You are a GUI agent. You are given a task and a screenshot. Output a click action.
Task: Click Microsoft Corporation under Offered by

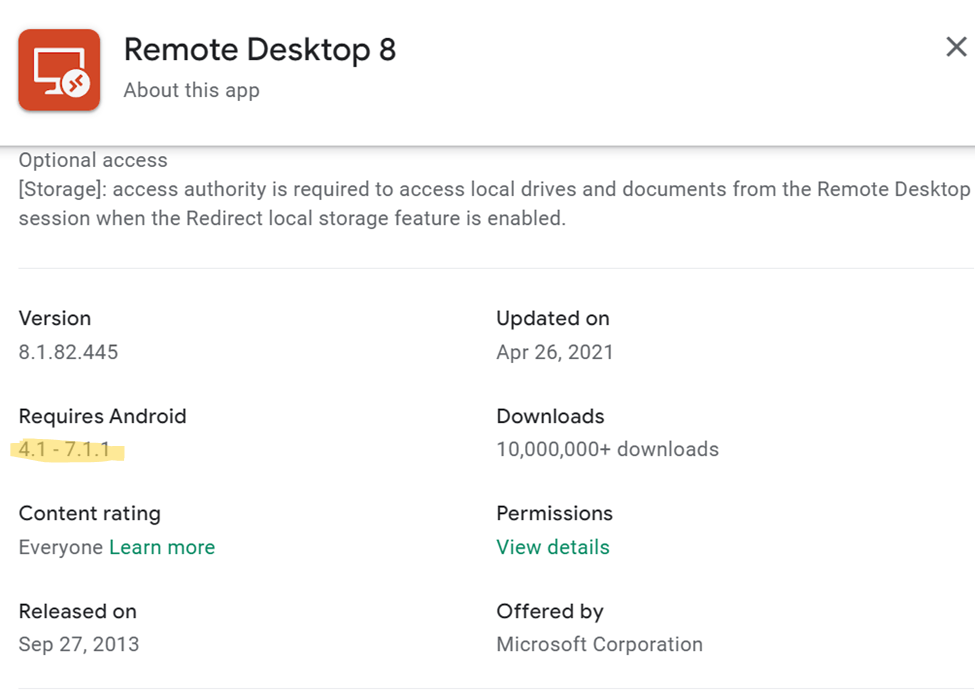click(599, 644)
